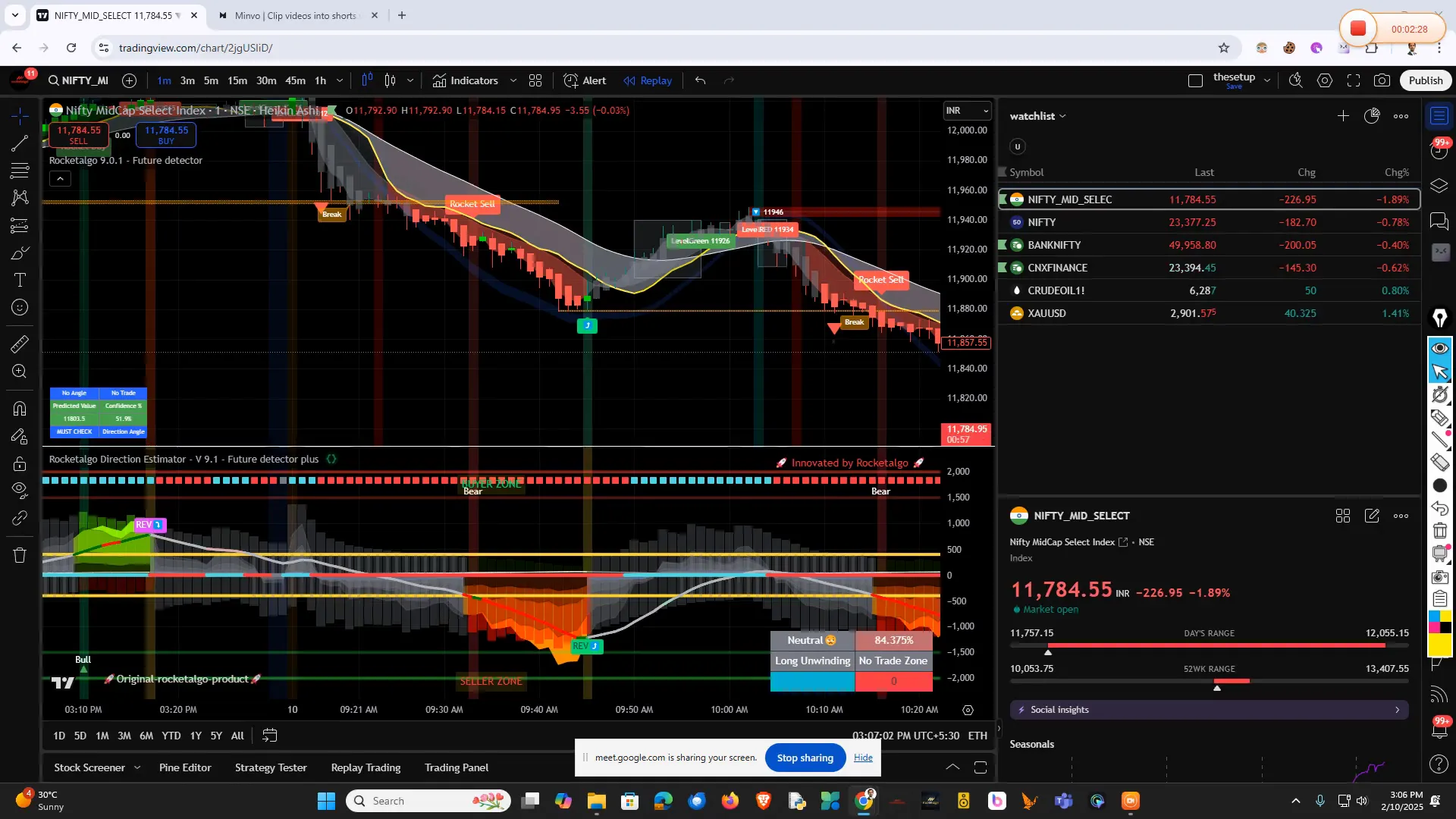
Task: Open the emoji stickers tool
Action: point(20,307)
